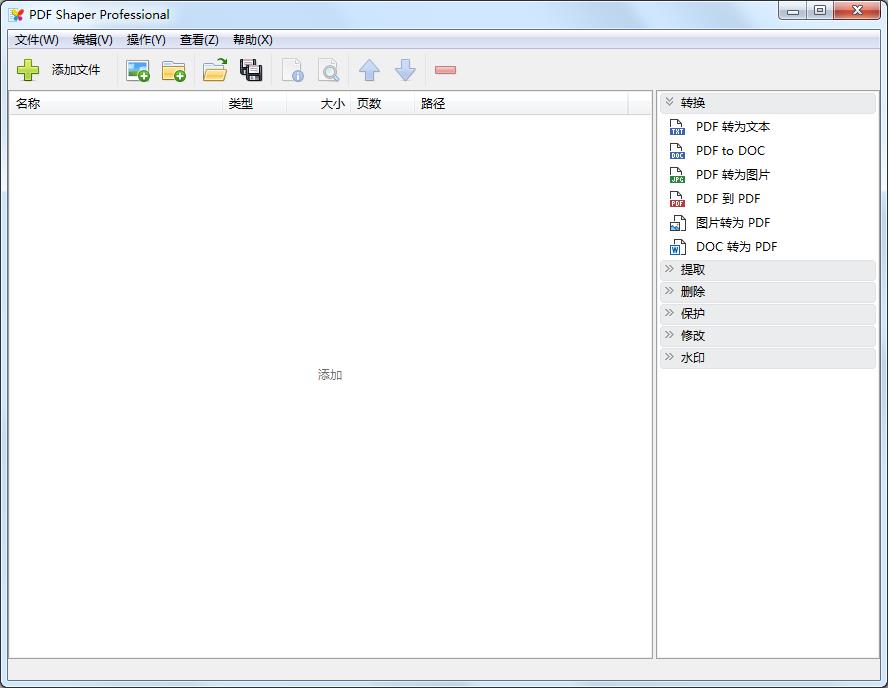The image size is (888, 688).
Task: Sort by 页数 column header
Action: (382, 104)
